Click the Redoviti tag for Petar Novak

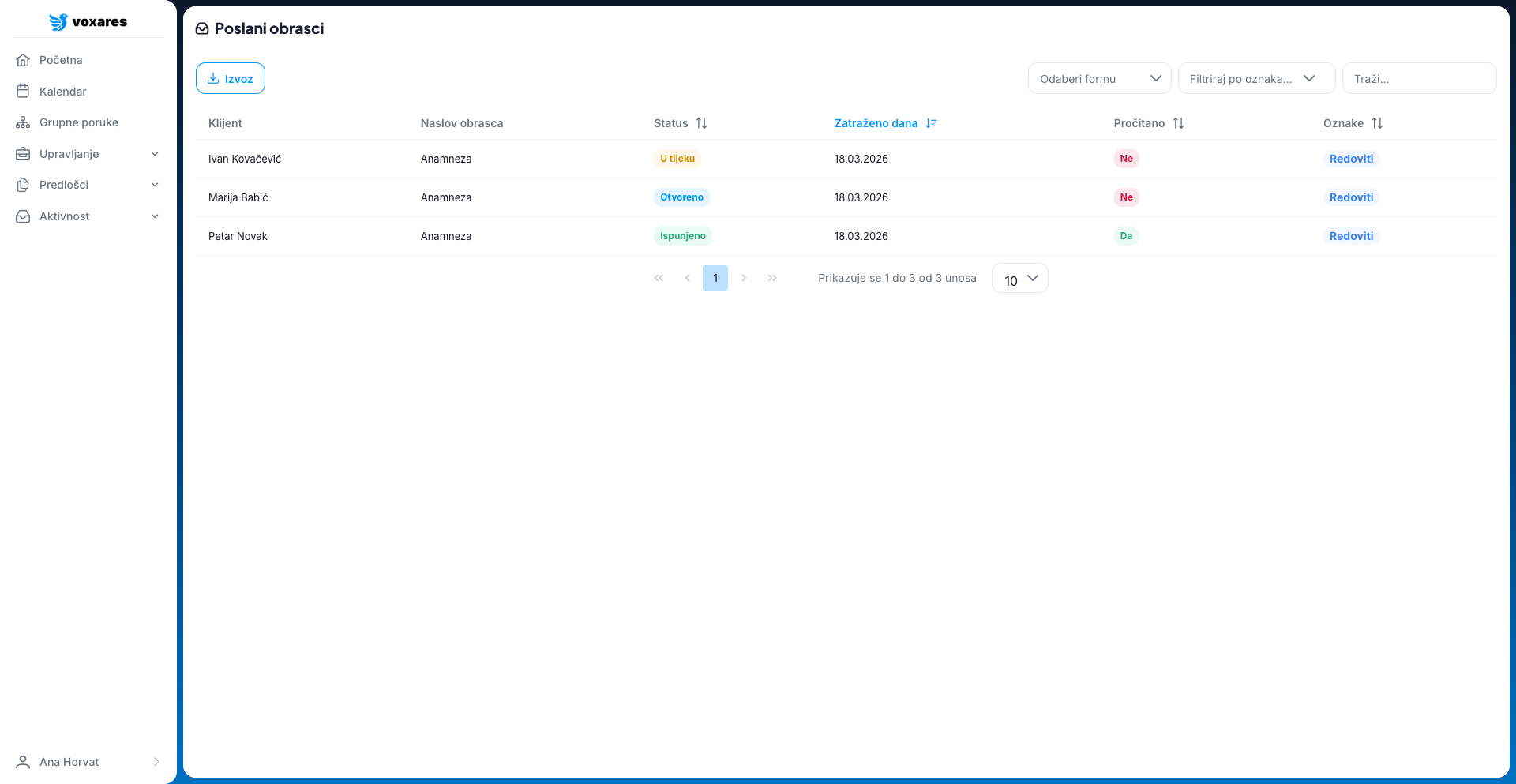coord(1351,236)
